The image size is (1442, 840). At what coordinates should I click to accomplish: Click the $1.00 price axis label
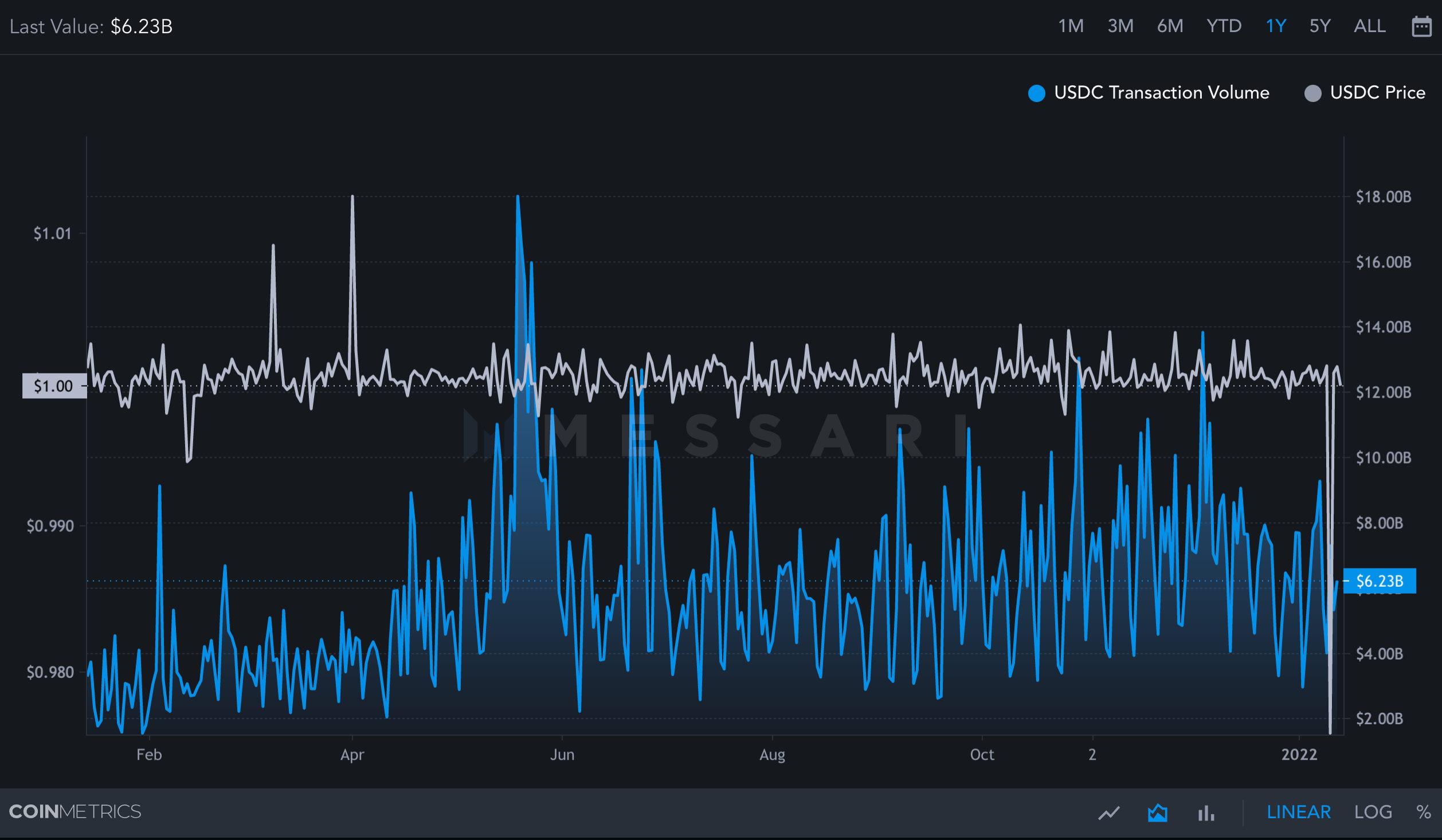click(x=54, y=386)
